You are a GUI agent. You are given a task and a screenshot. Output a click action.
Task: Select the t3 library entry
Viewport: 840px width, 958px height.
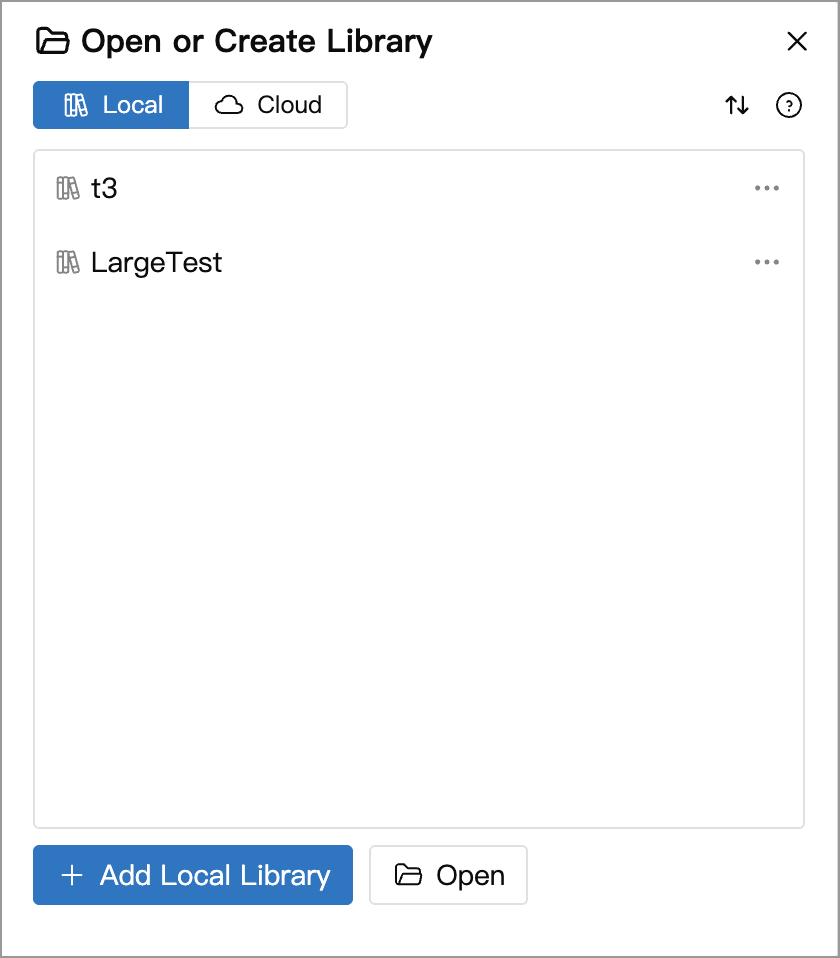tap(419, 188)
